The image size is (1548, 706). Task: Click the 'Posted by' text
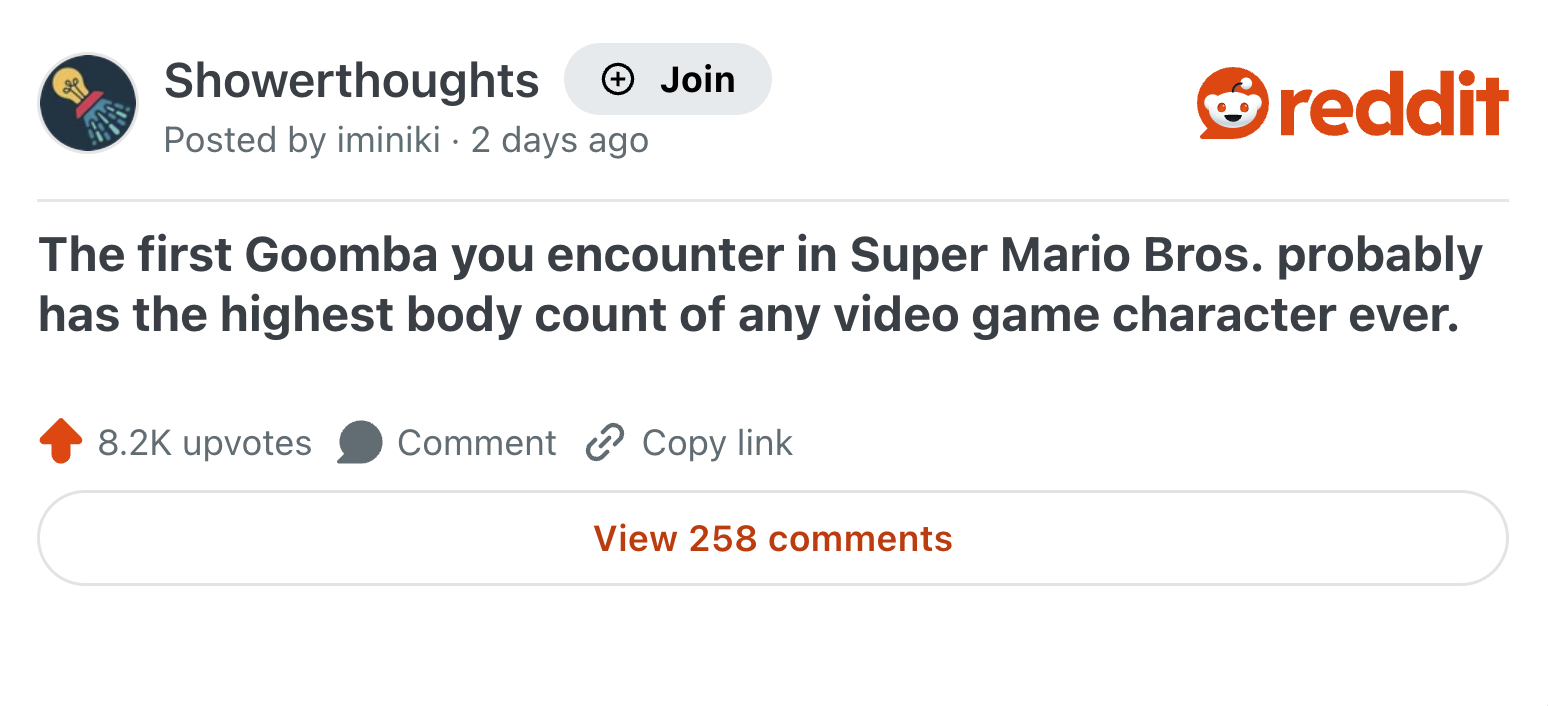(x=245, y=140)
